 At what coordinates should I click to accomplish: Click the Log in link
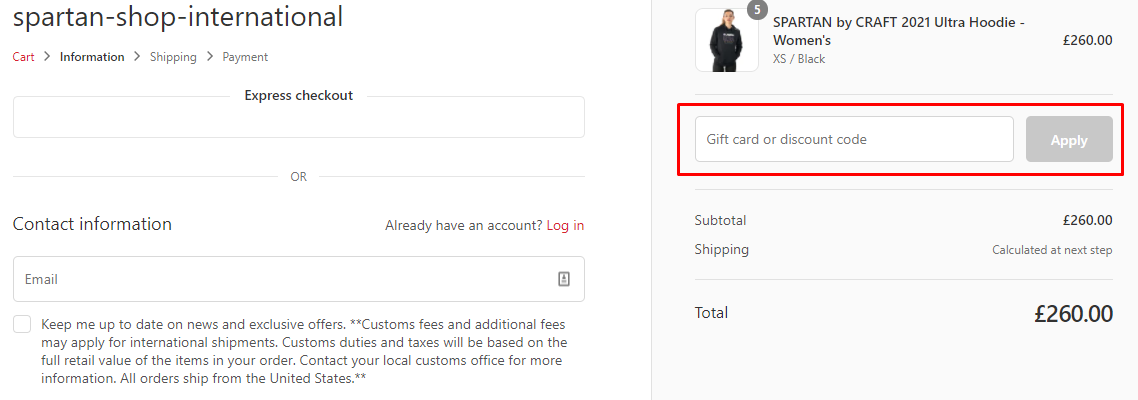565,226
